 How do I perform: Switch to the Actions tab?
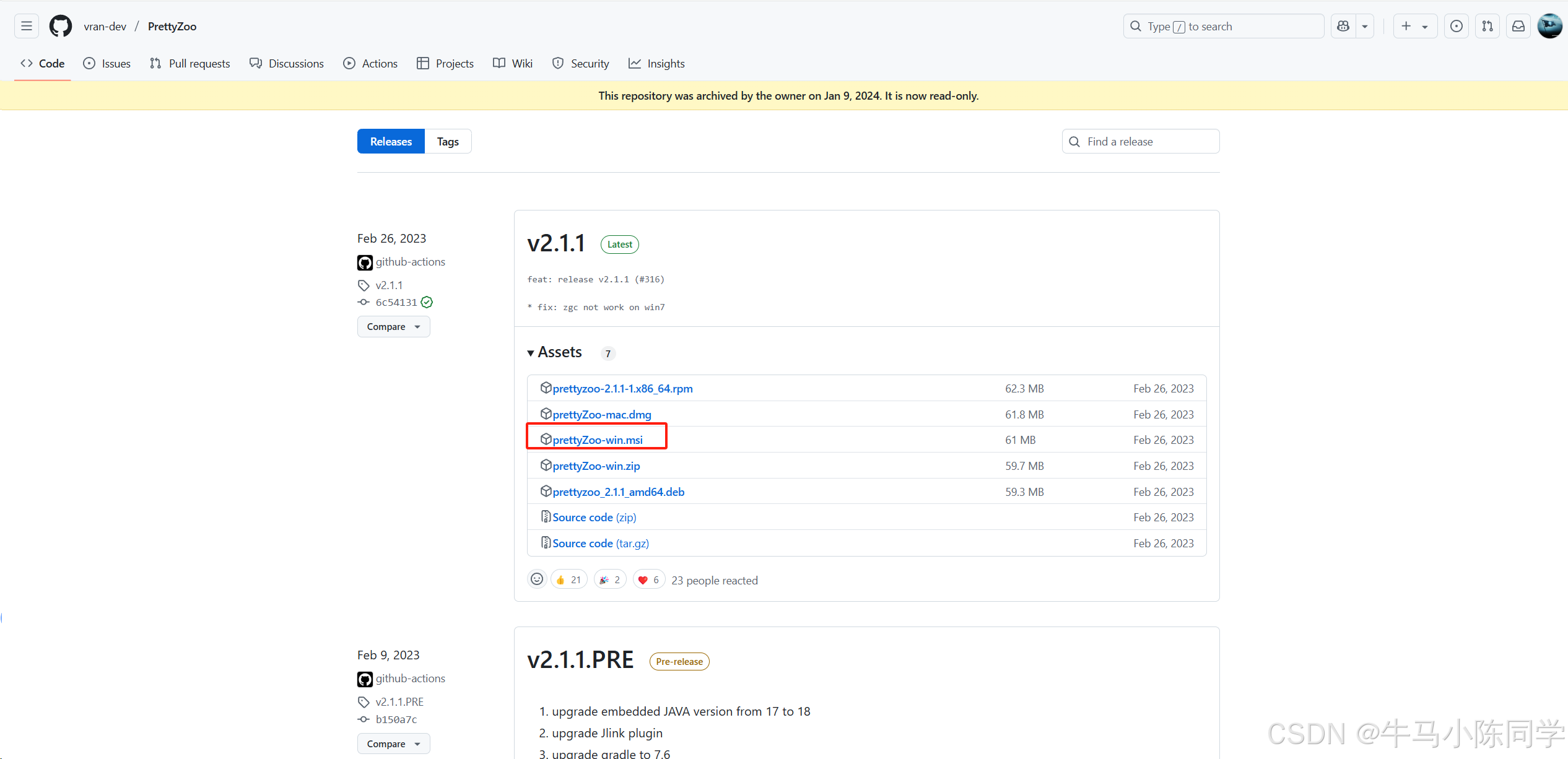tap(370, 63)
